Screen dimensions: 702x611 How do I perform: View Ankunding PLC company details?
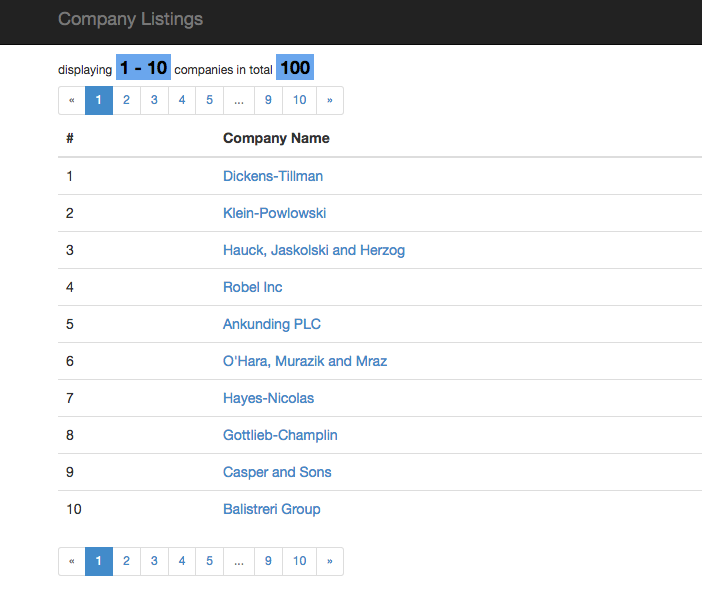(271, 324)
